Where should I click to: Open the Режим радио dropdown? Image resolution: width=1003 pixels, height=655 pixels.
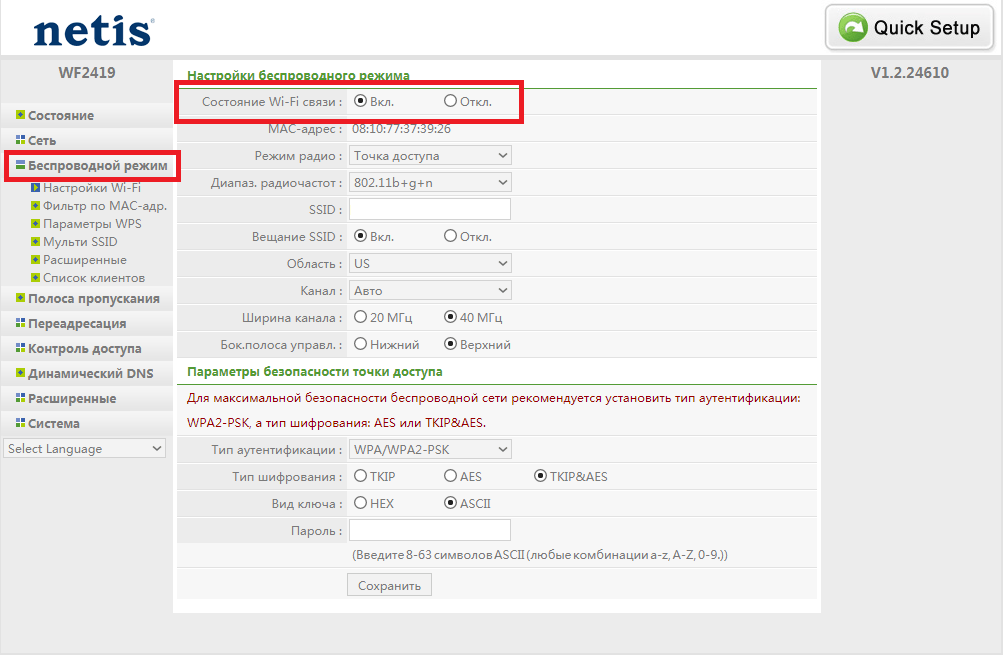430,155
